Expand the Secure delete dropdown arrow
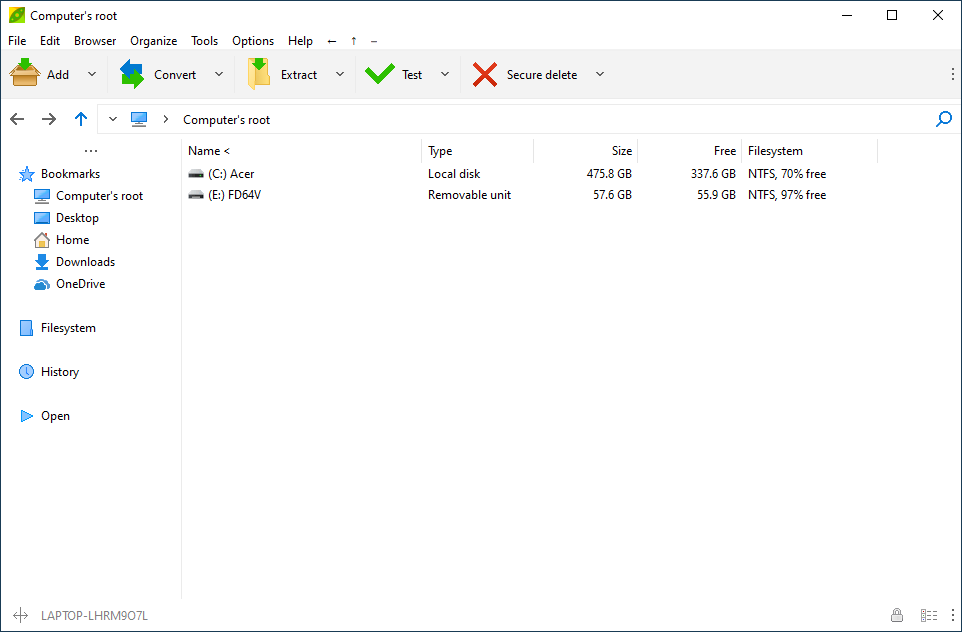Viewport: 962px width, 632px height. 600,74
